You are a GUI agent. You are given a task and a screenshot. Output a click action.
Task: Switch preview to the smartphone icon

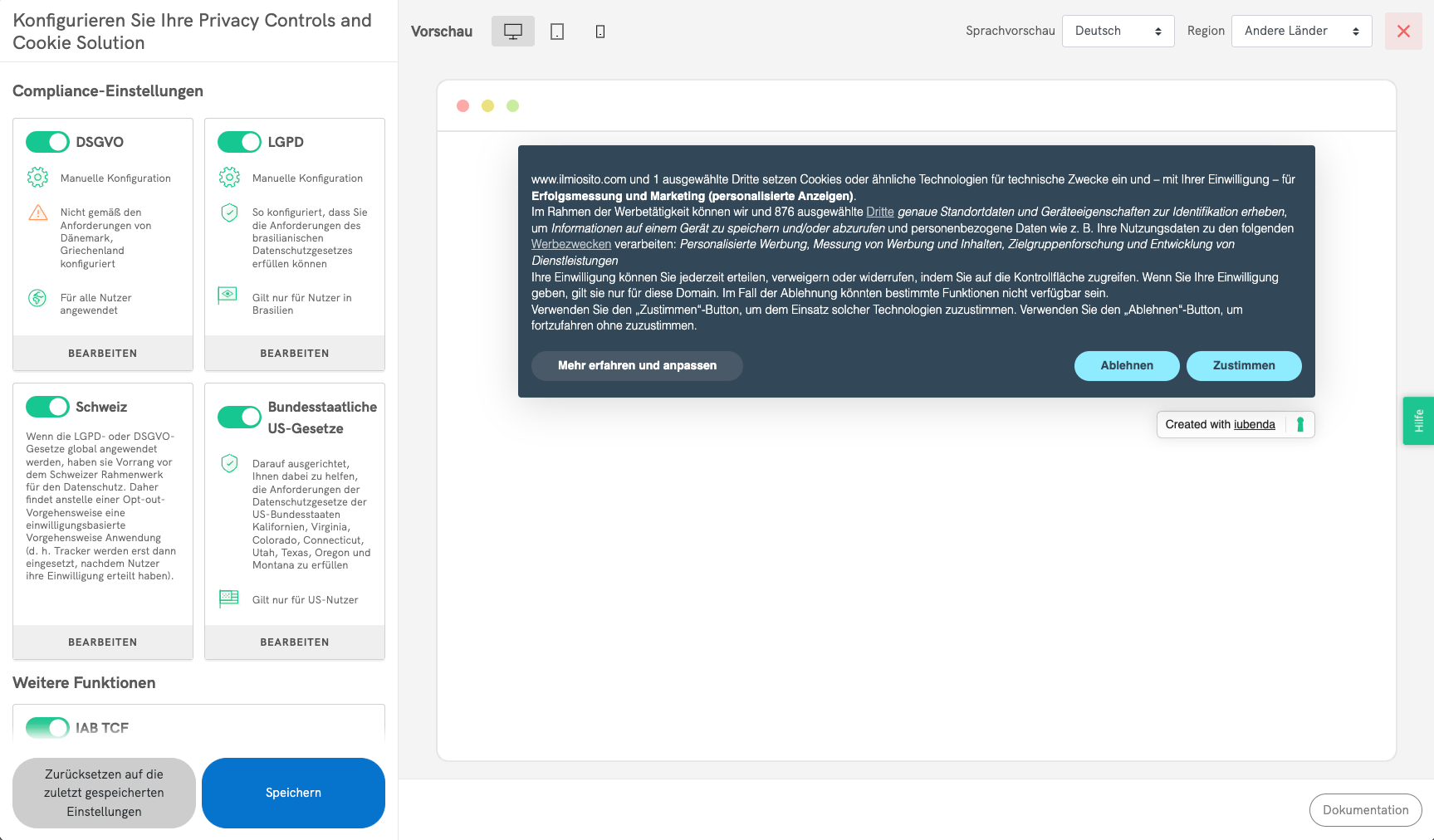[600, 31]
